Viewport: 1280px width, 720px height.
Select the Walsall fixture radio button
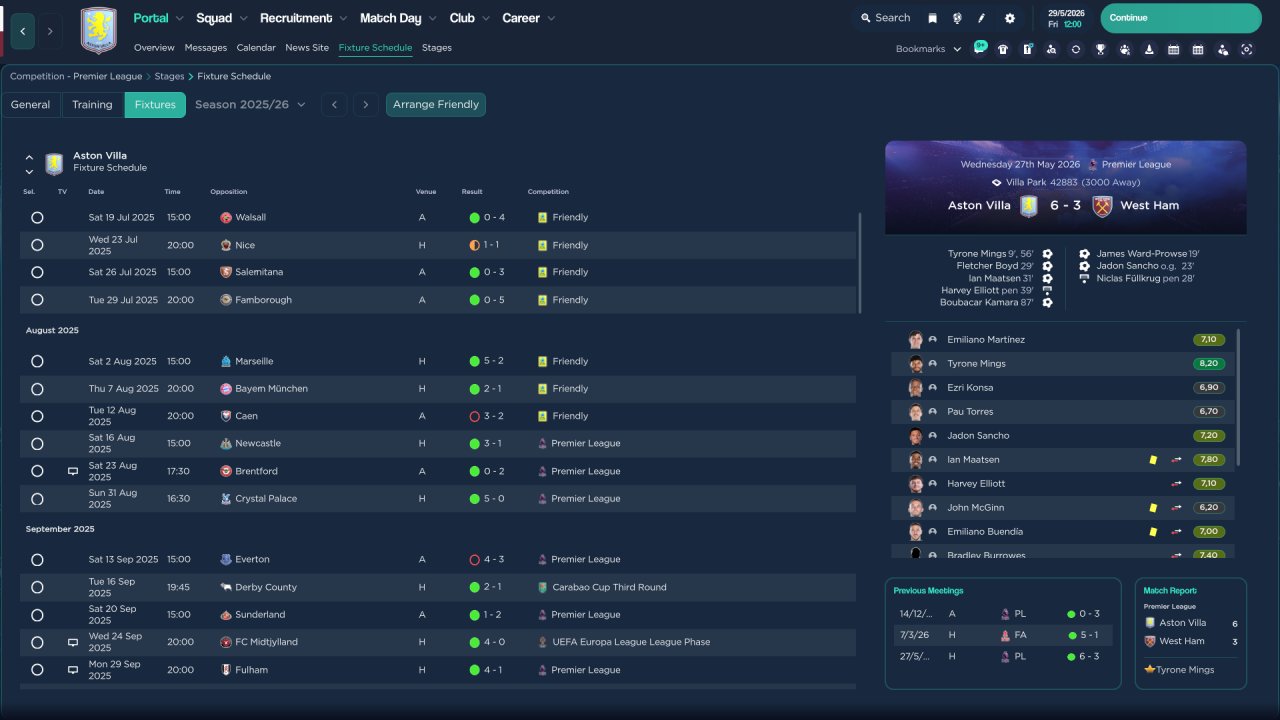(x=37, y=217)
